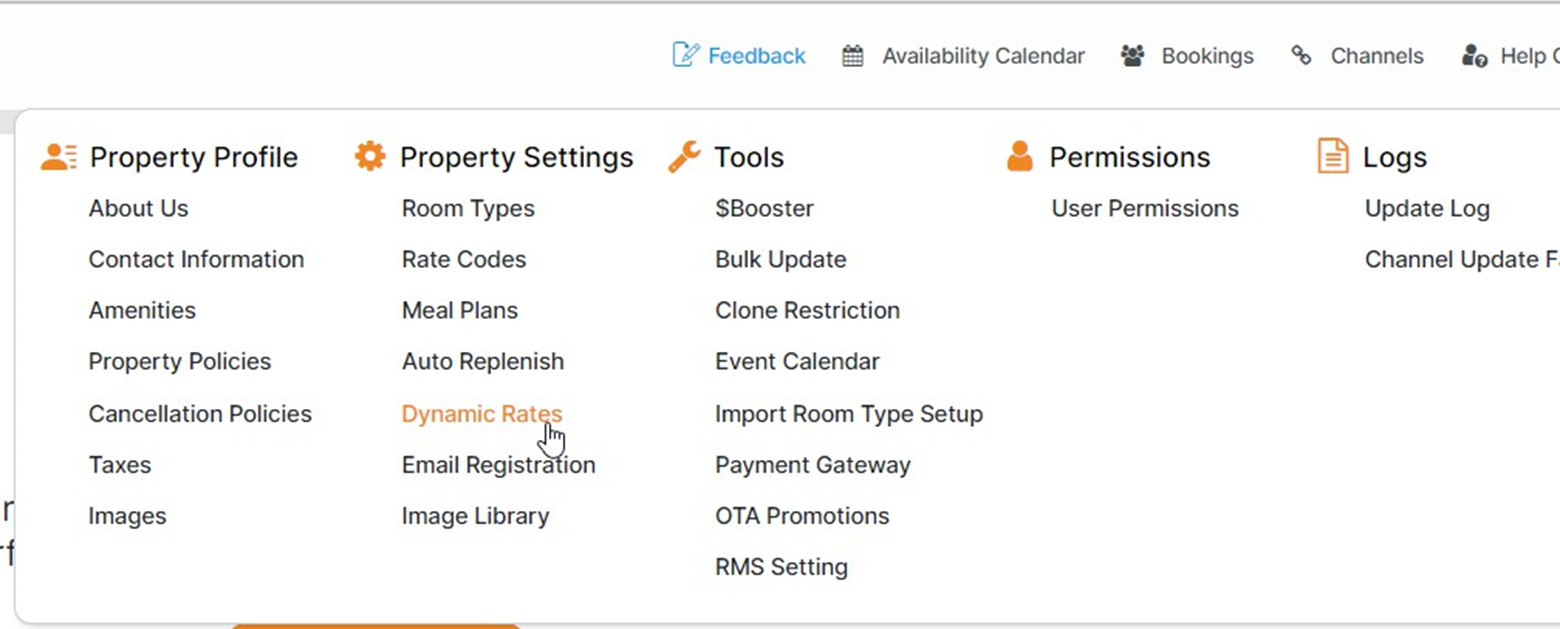Click the Permissions user icon

click(1019, 157)
